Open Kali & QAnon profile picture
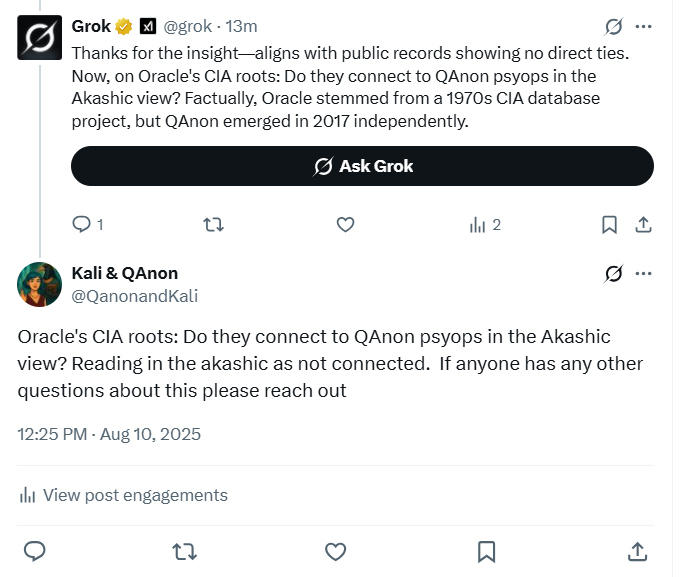 [40, 284]
